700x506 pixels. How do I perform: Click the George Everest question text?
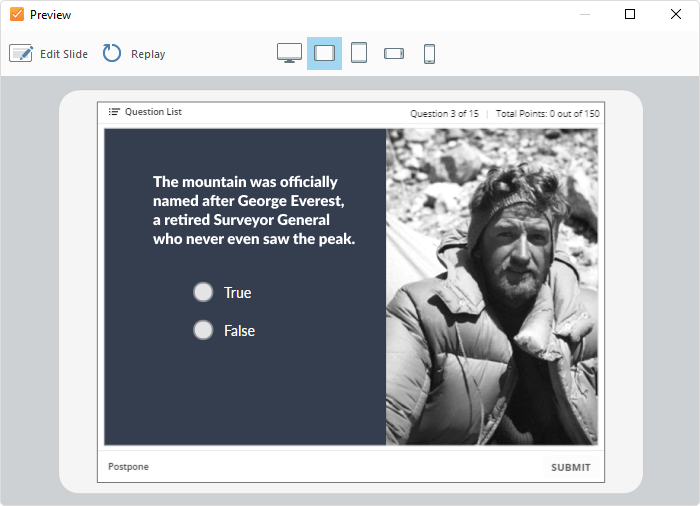(254, 210)
